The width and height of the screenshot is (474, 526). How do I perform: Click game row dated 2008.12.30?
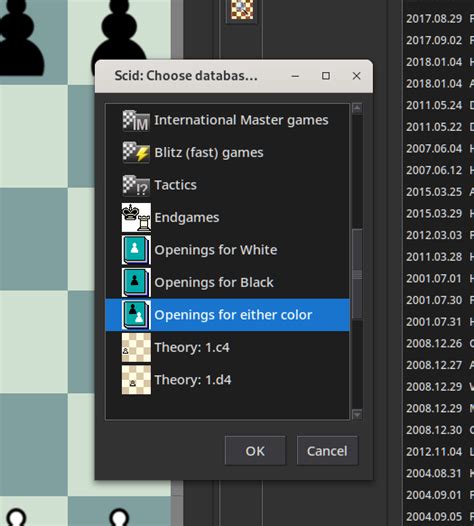[x=439, y=430]
